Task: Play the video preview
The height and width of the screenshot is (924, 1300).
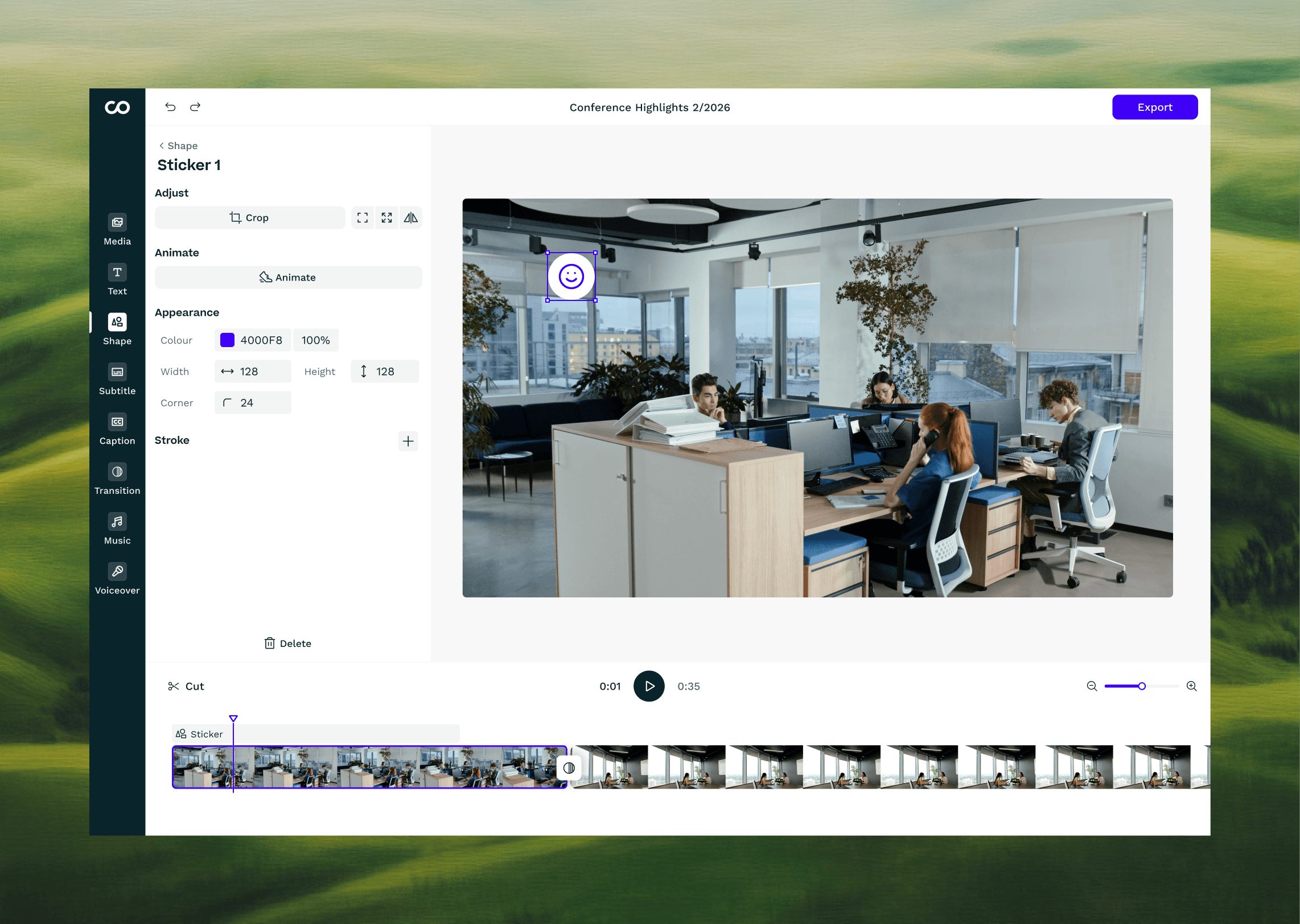Action: (649, 686)
